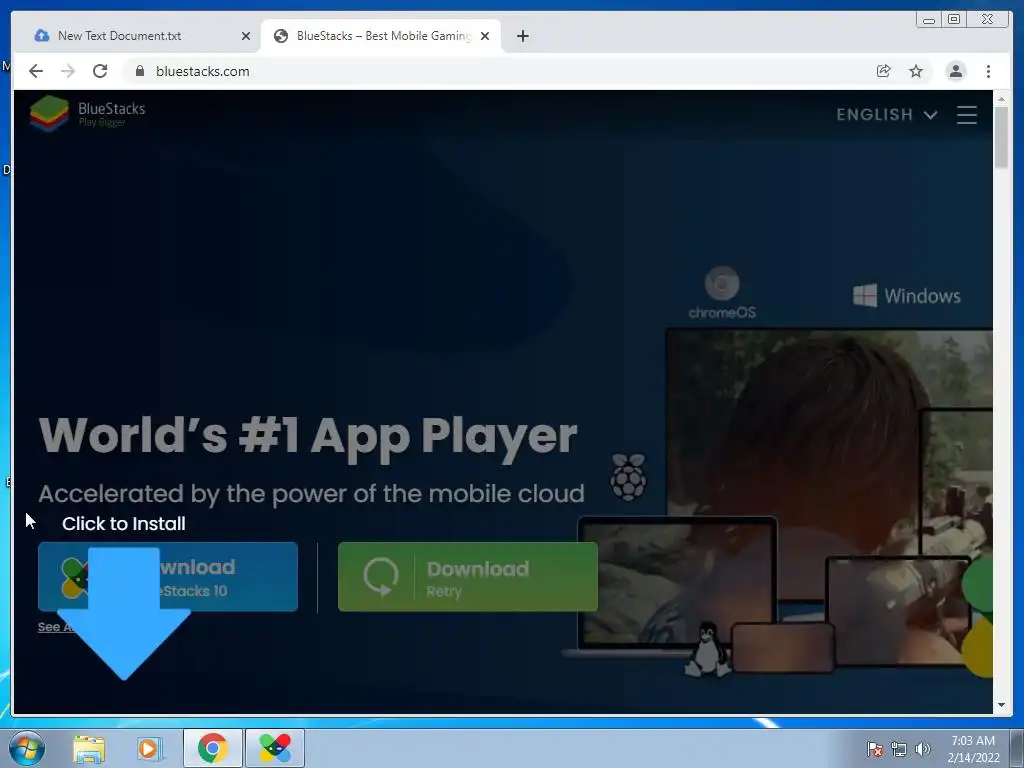Open Chrome's three-dot menu
The width and height of the screenshot is (1024, 768).
(988, 71)
